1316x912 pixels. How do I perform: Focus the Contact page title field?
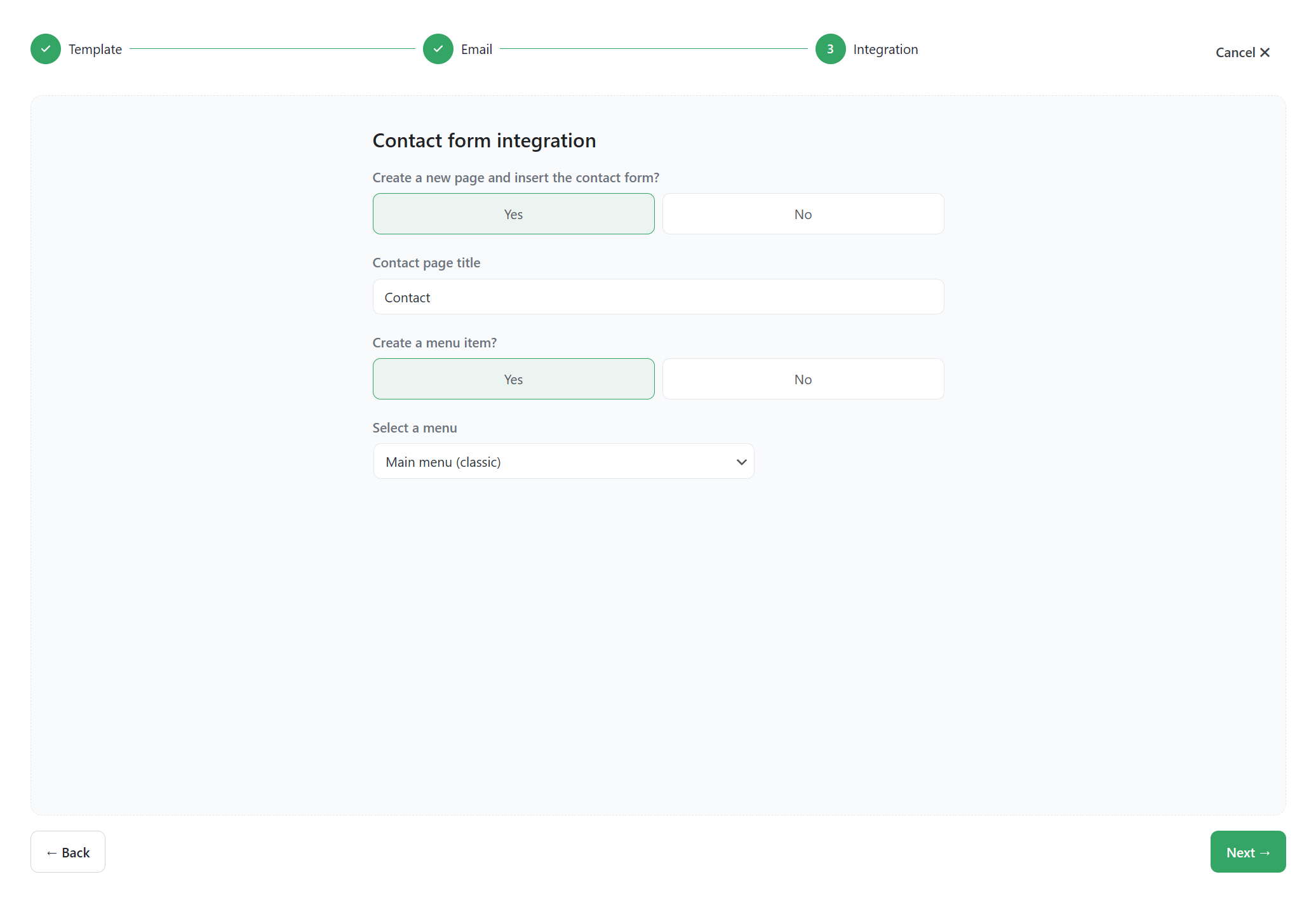658,297
